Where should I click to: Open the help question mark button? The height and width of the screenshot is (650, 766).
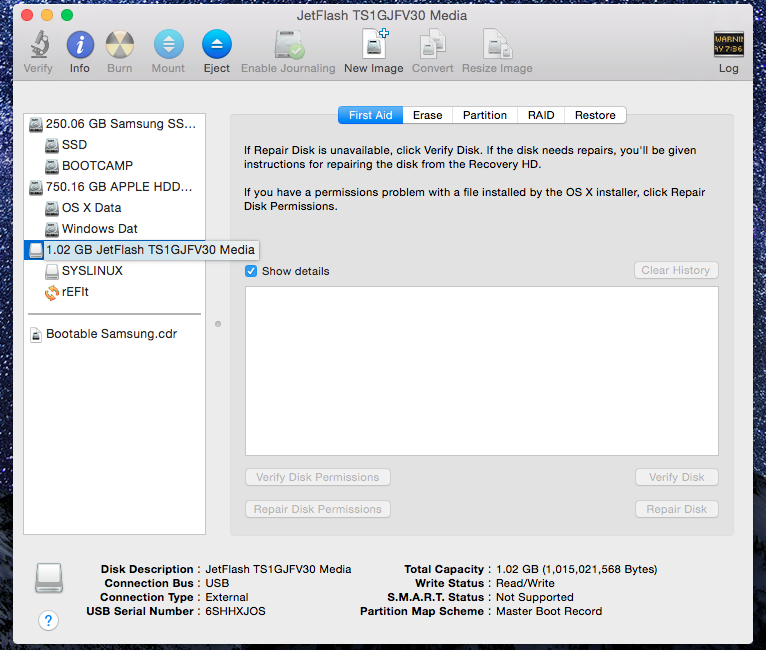coord(48,620)
